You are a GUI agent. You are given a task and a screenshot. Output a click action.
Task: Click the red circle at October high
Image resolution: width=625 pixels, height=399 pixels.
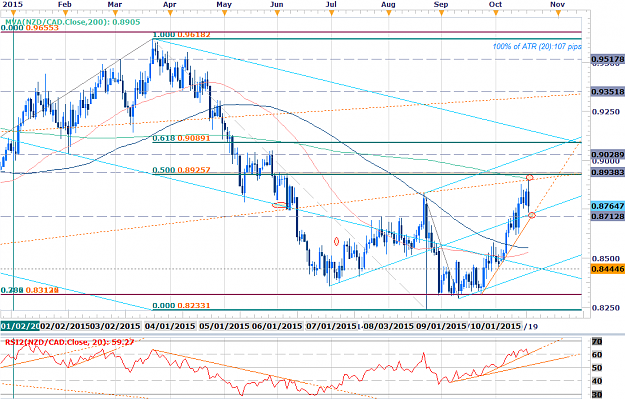[529, 177]
